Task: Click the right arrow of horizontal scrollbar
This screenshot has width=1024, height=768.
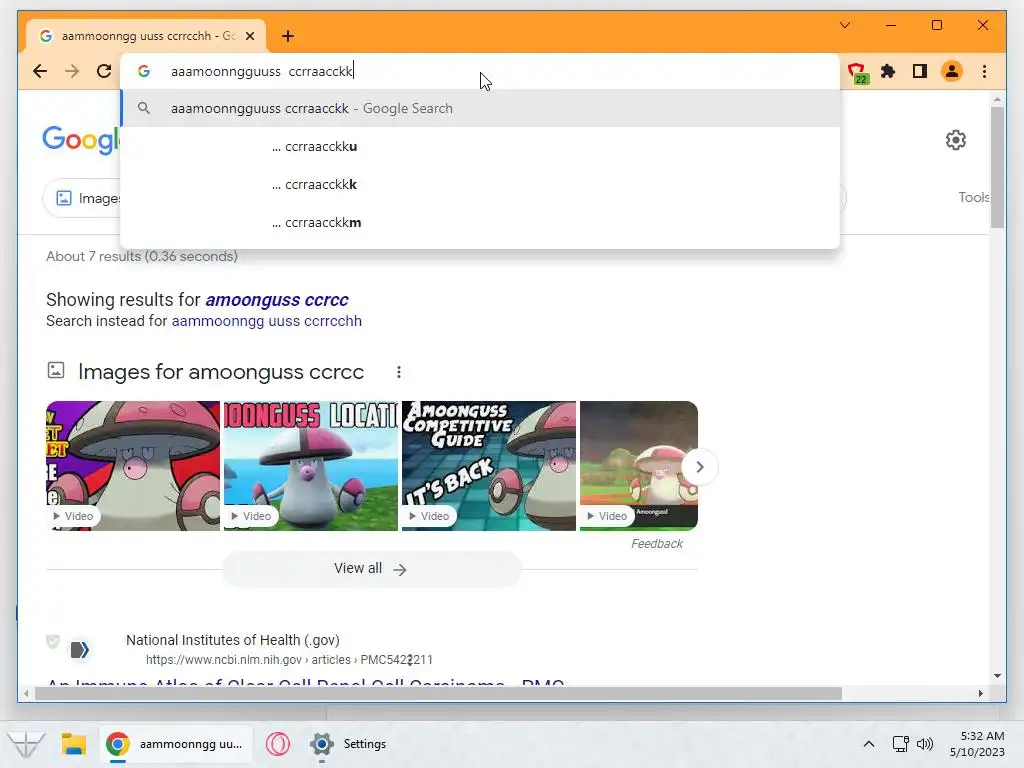Action: pyautogui.click(x=980, y=694)
